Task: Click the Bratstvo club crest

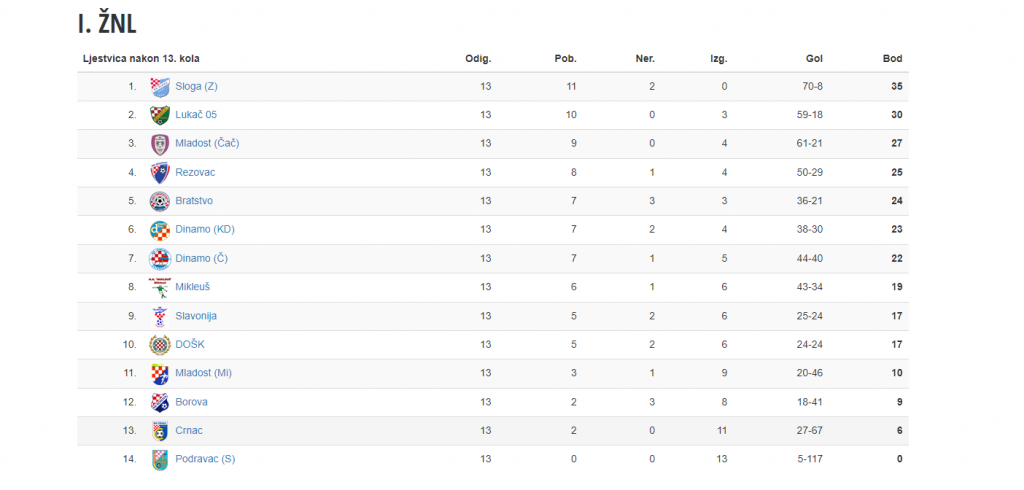Action: [160, 201]
